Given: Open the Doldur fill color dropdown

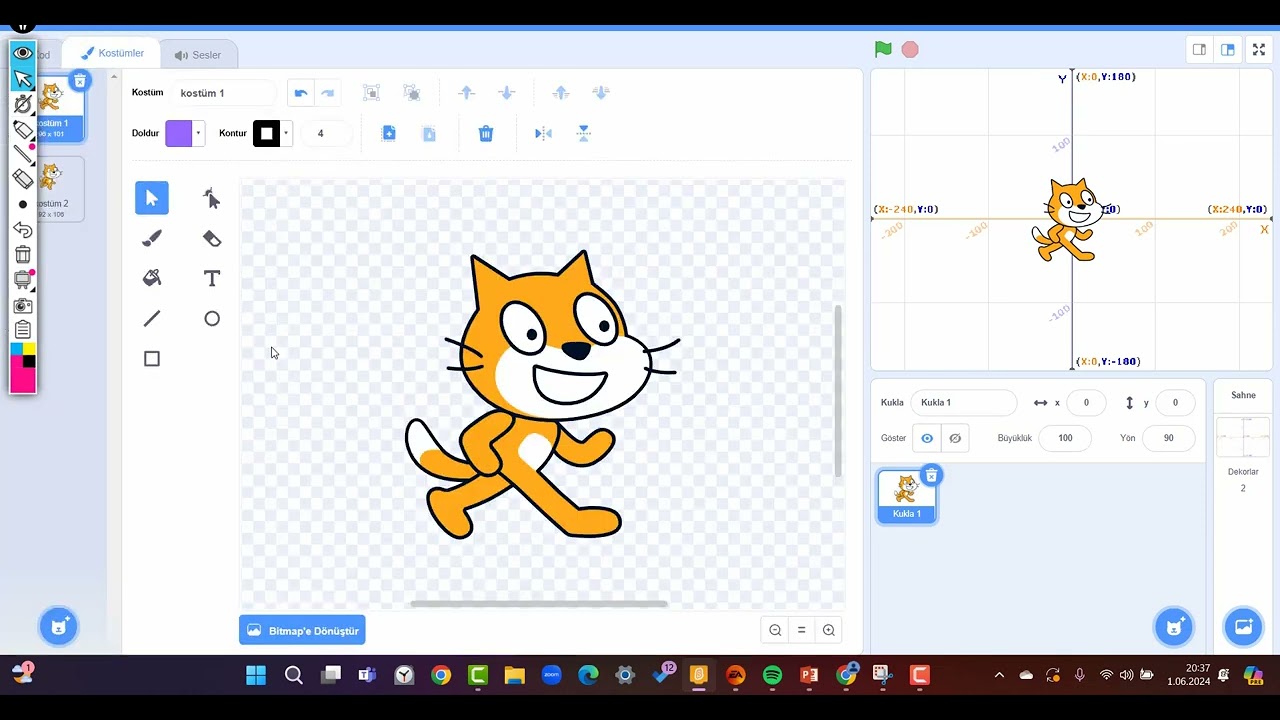Looking at the screenshot, I should (x=198, y=133).
